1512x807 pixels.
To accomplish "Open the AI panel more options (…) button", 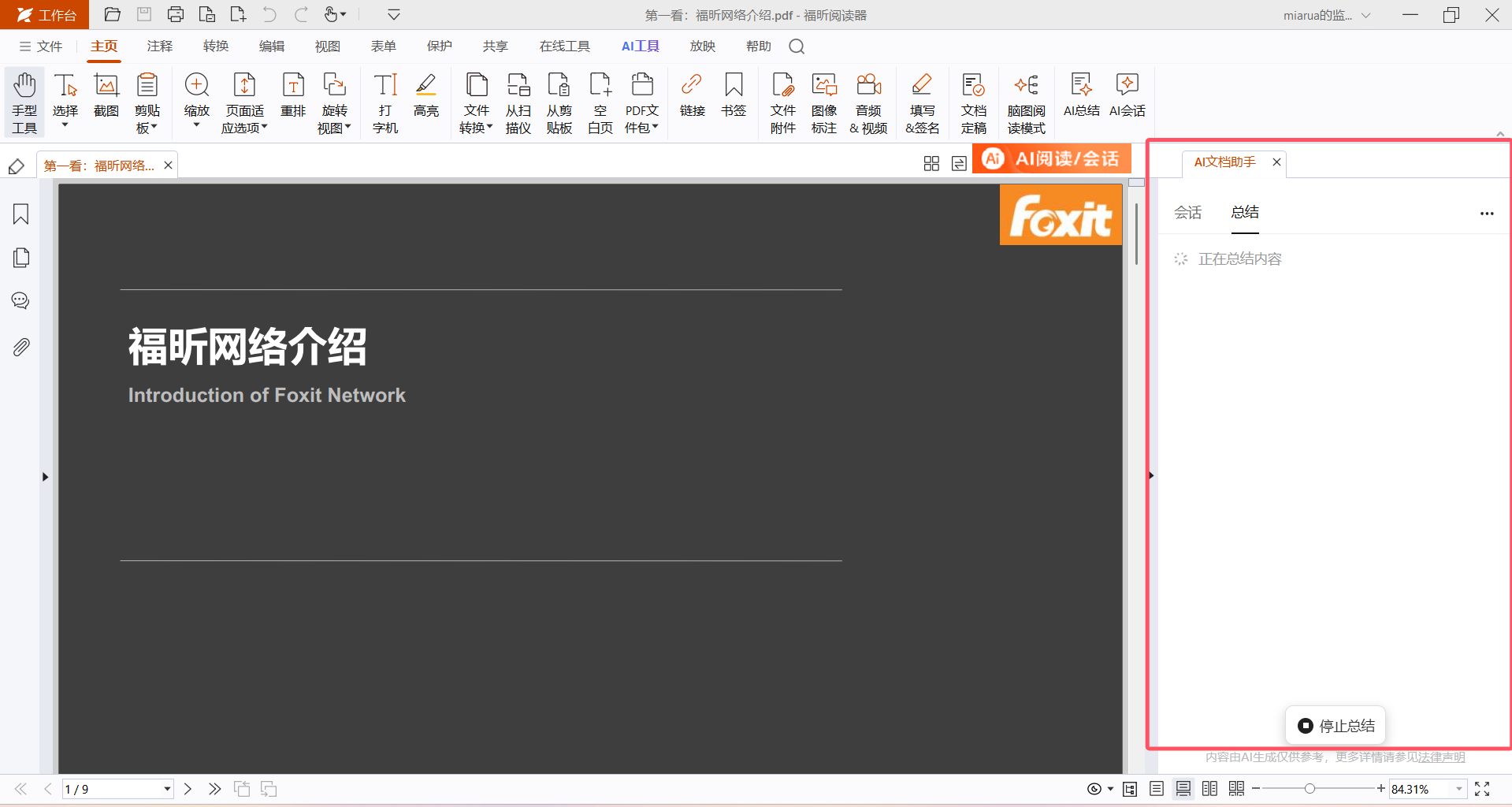I will pyautogui.click(x=1487, y=213).
